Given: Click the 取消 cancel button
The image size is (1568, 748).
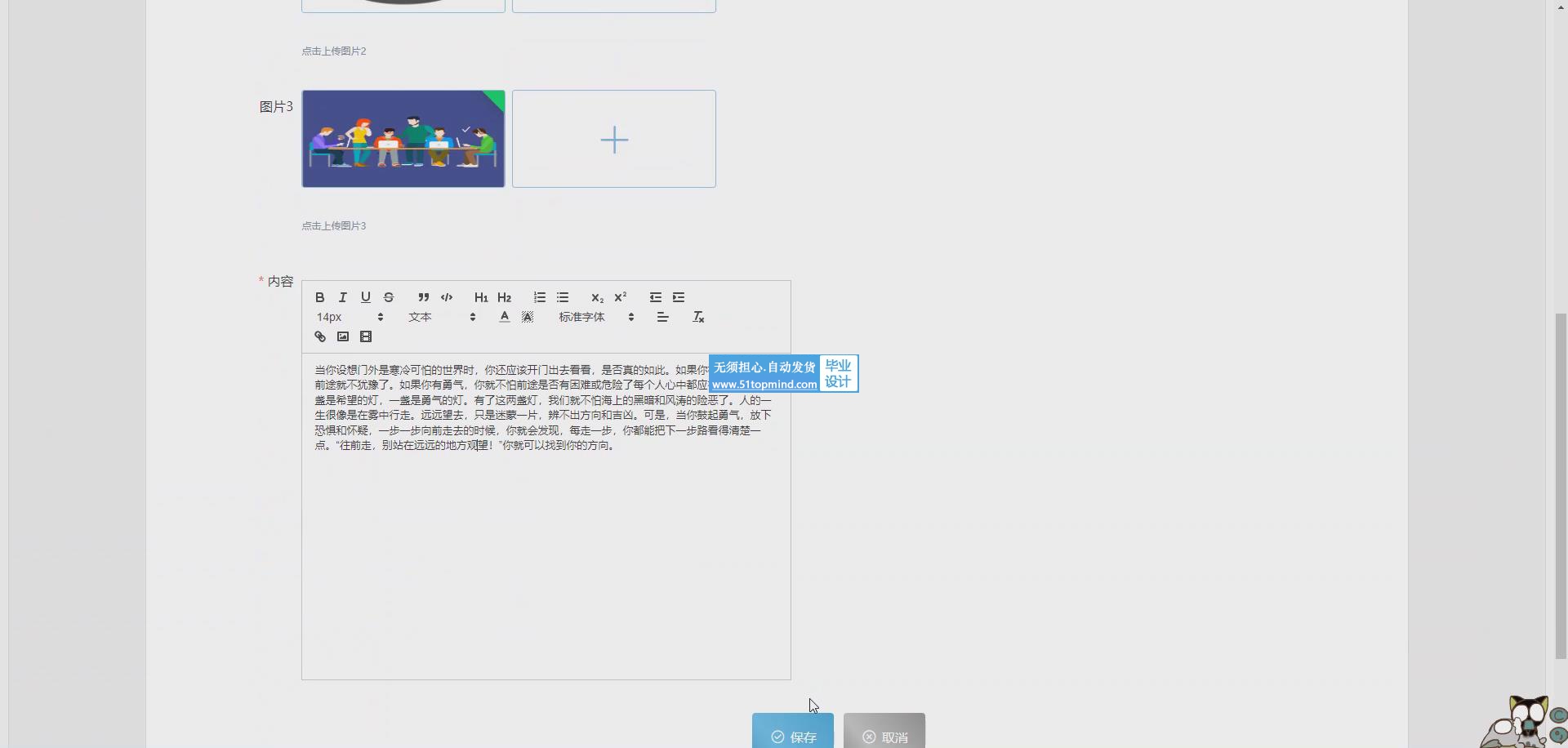Looking at the screenshot, I should pyautogui.click(x=884, y=731).
